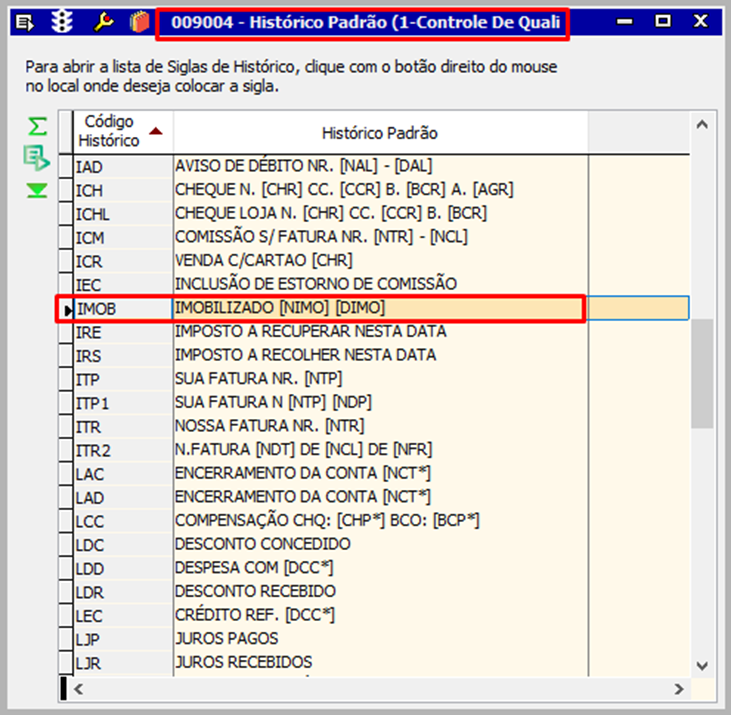Screen dimensions: 731x715
Task: Select the IRS code cell
Action: [123, 355]
